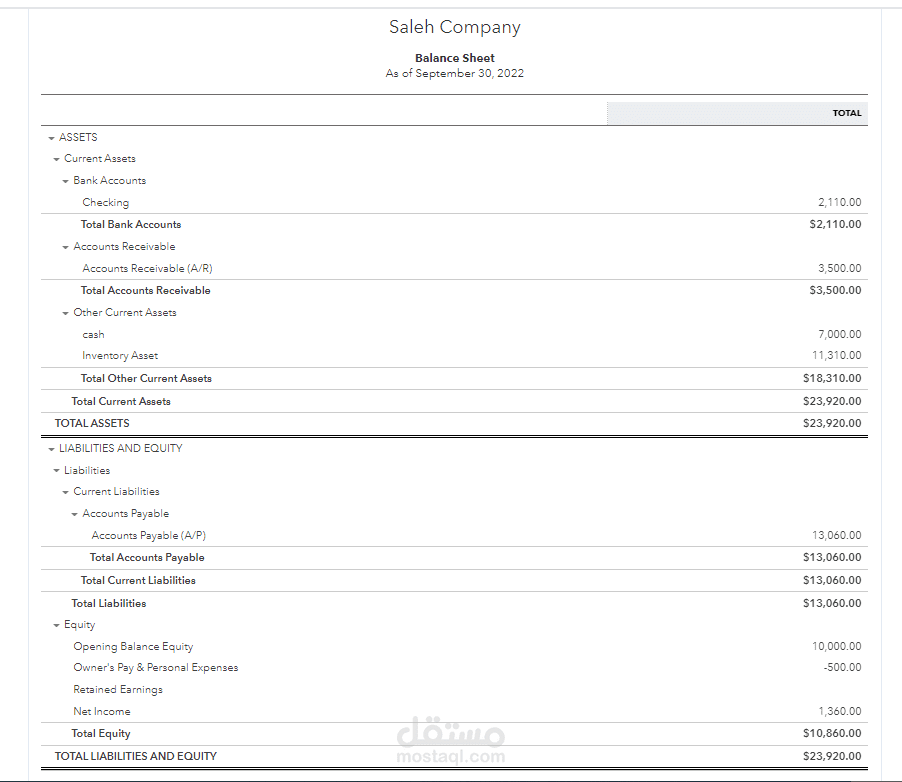
Task: Collapse the Liabilities group arrow
Action: tap(56, 471)
